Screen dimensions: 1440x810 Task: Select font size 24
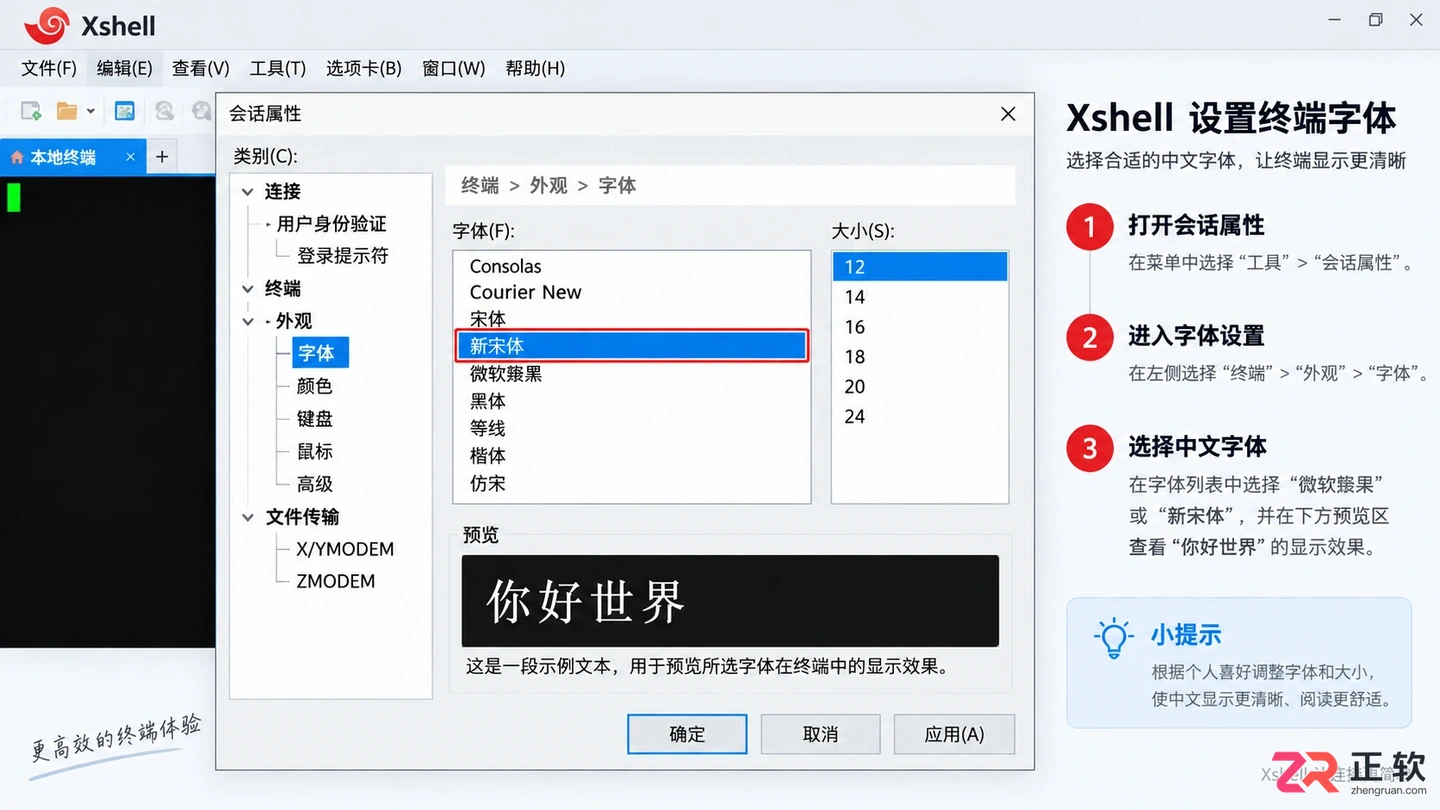coord(920,417)
